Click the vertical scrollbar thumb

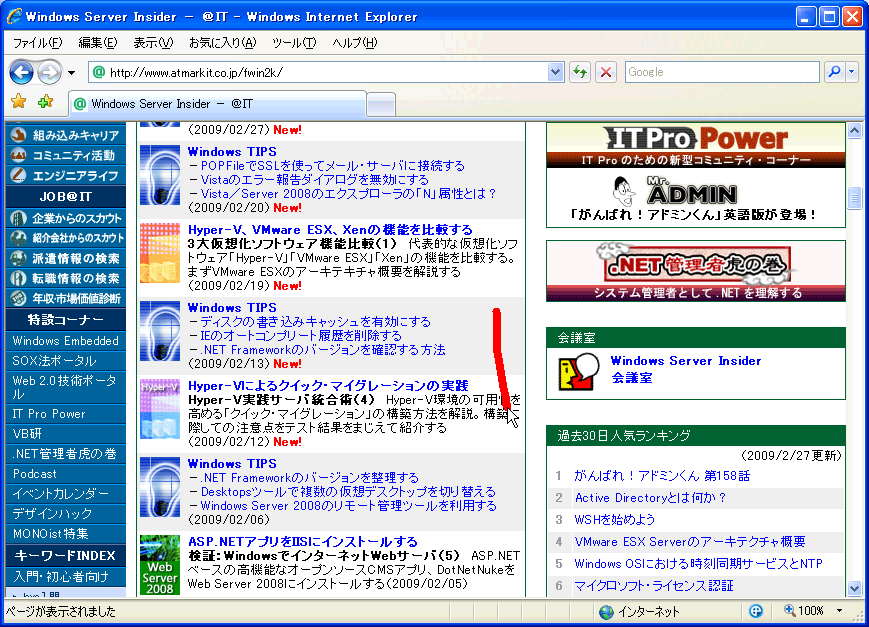(x=854, y=198)
